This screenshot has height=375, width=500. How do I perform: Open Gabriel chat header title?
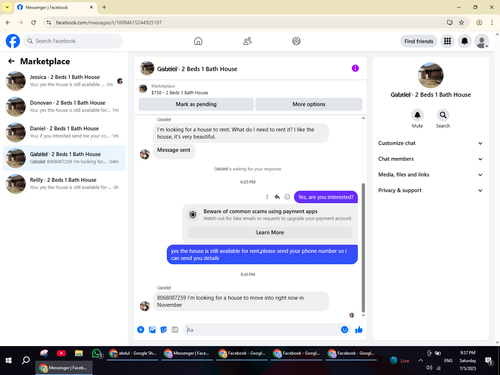197,69
